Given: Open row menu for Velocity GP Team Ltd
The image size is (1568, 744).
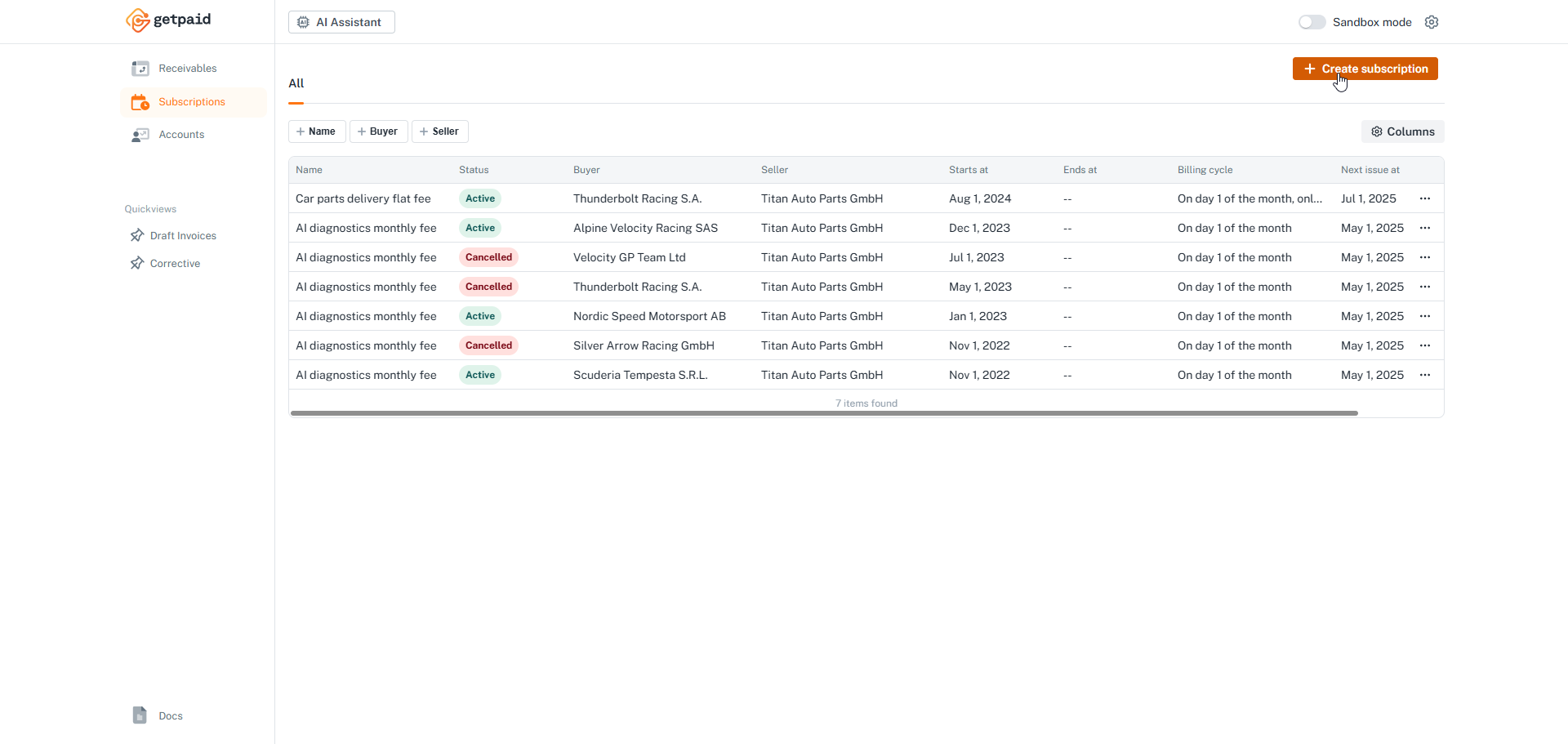Looking at the screenshot, I should pyautogui.click(x=1425, y=257).
